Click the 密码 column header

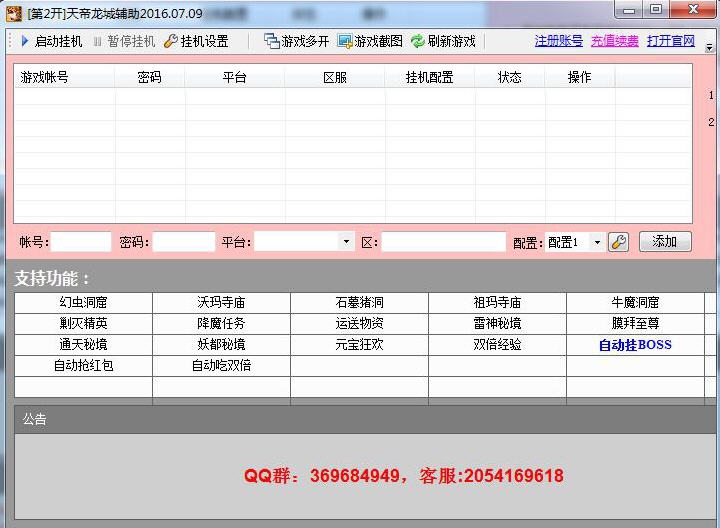[x=150, y=77]
